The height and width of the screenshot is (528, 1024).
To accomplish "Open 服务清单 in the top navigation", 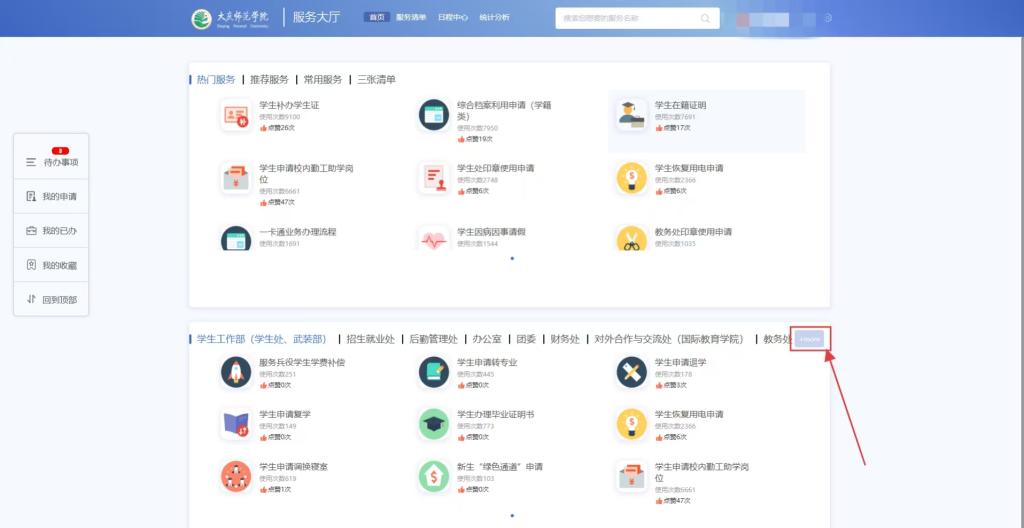I will coord(410,18).
